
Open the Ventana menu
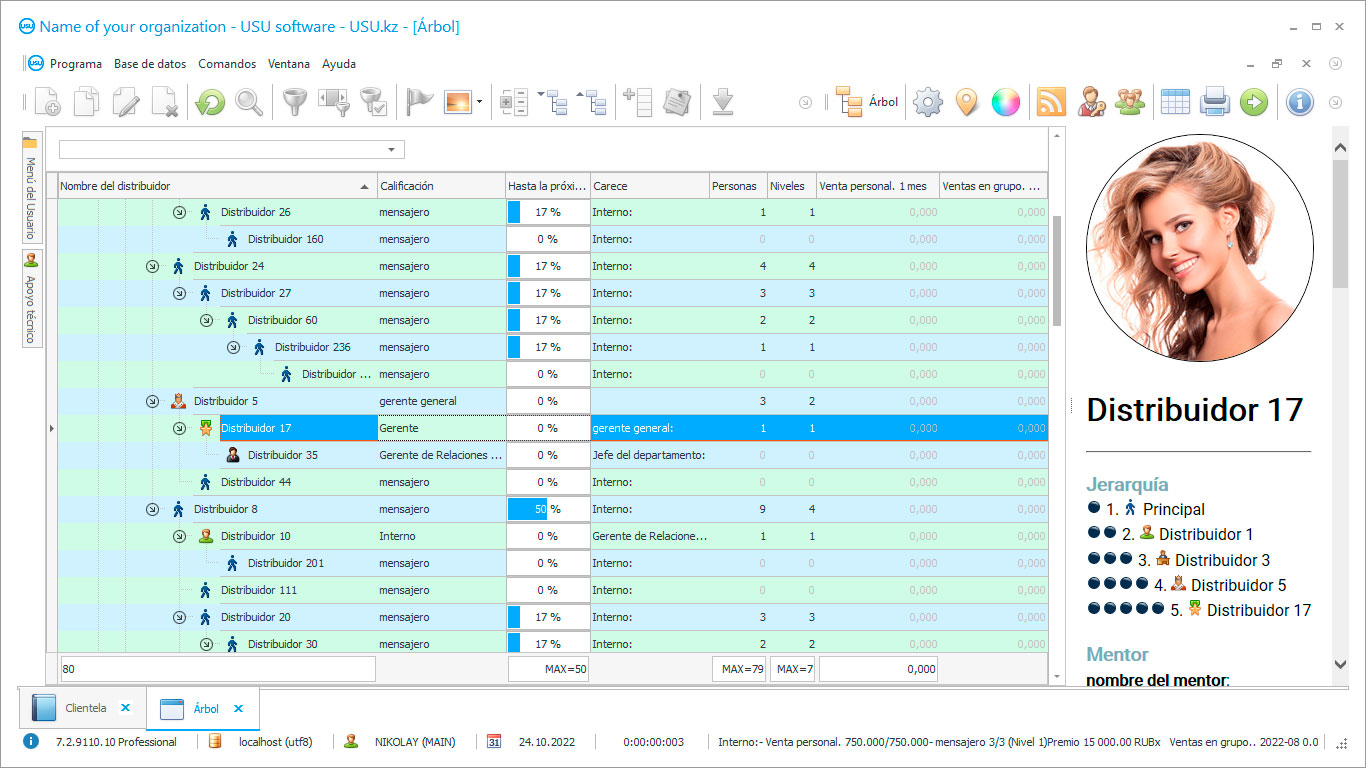(x=289, y=64)
